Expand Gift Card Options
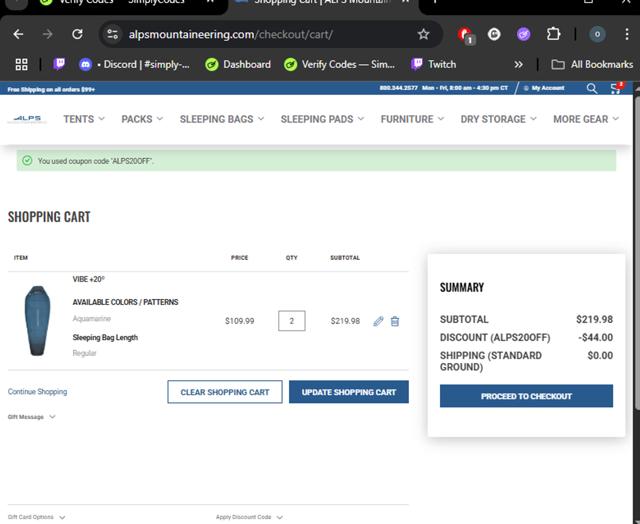The width and height of the screenshot is (640, 524). [36, 517]
